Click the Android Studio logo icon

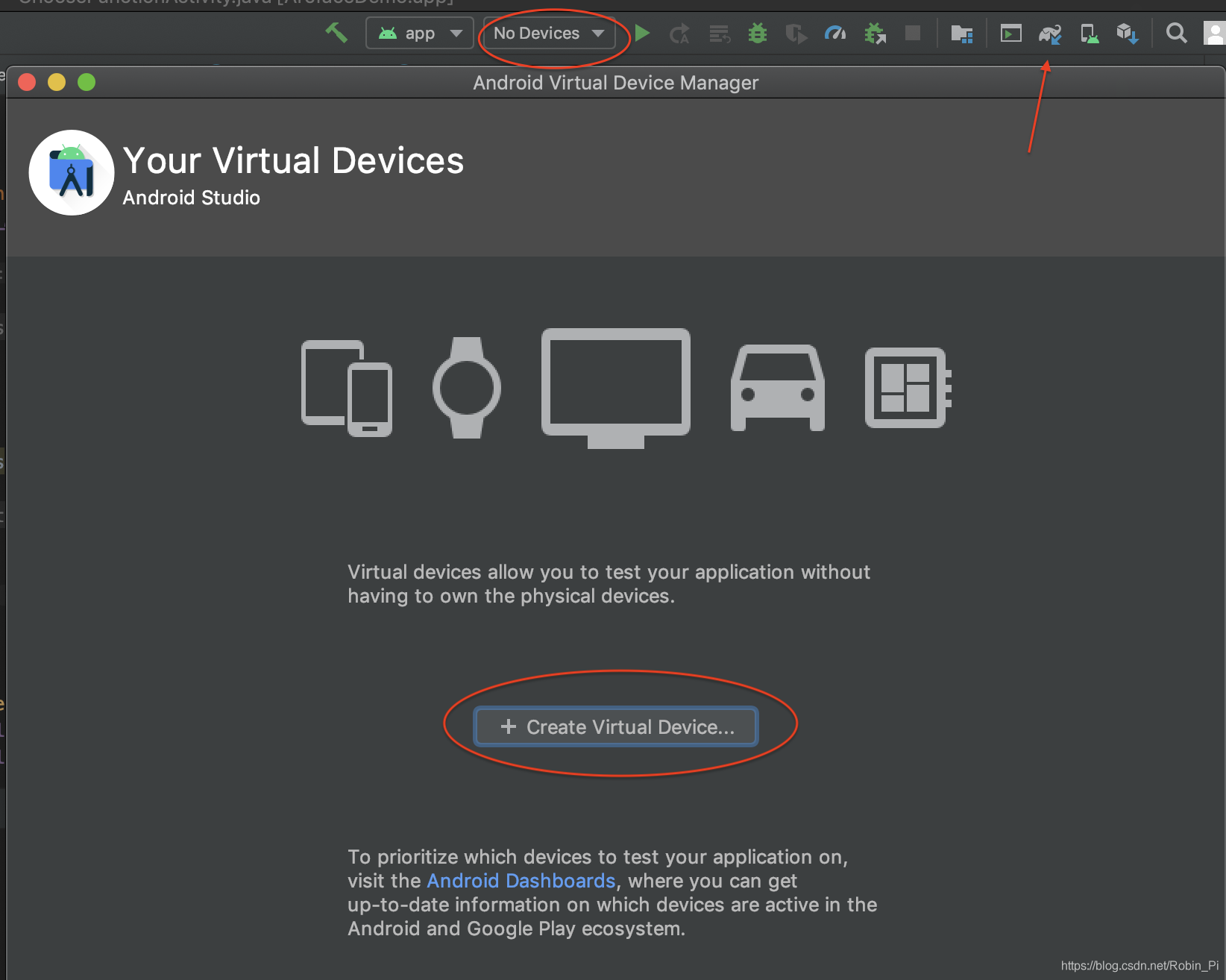point(72,172)
